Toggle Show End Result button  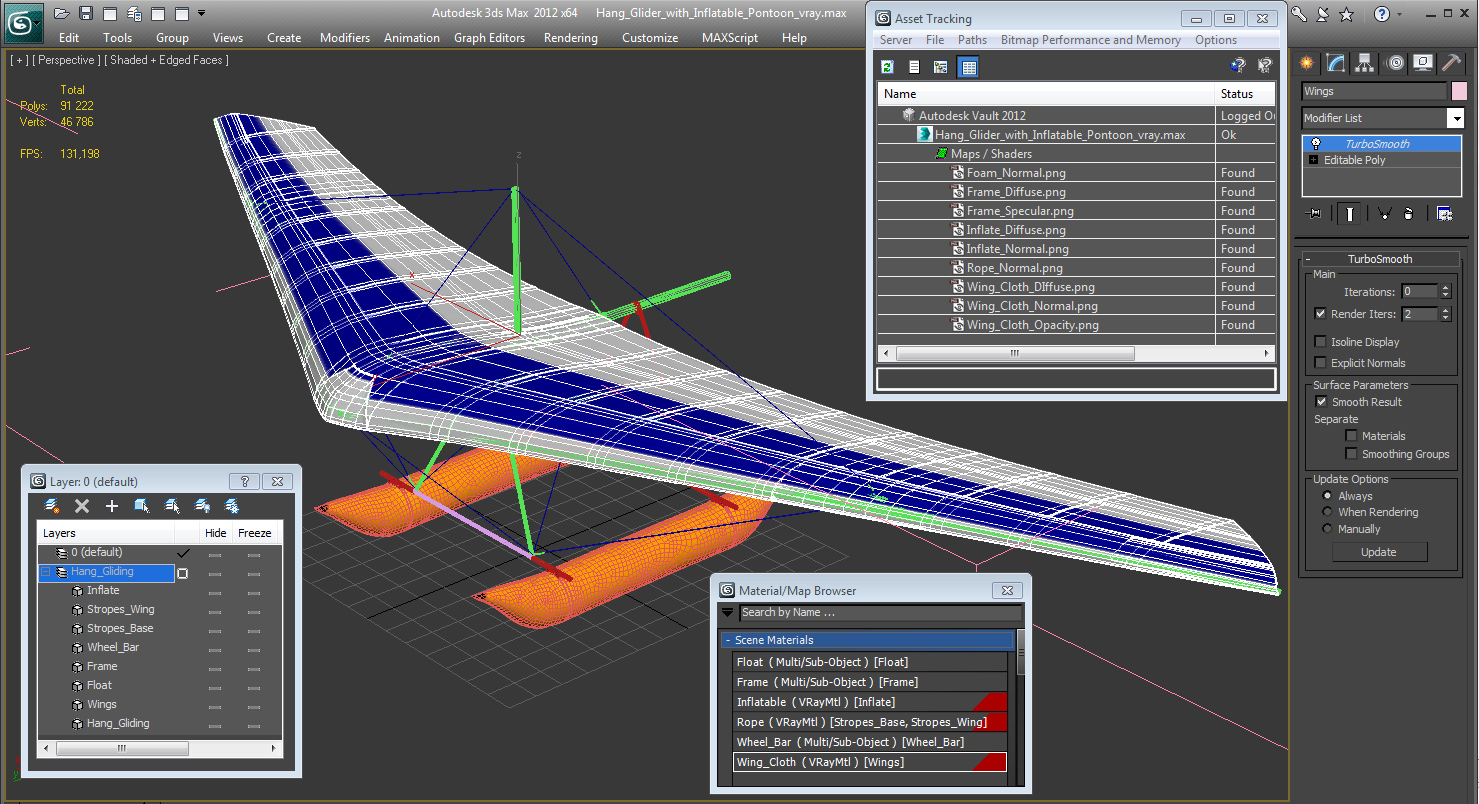click(1351, 213)
